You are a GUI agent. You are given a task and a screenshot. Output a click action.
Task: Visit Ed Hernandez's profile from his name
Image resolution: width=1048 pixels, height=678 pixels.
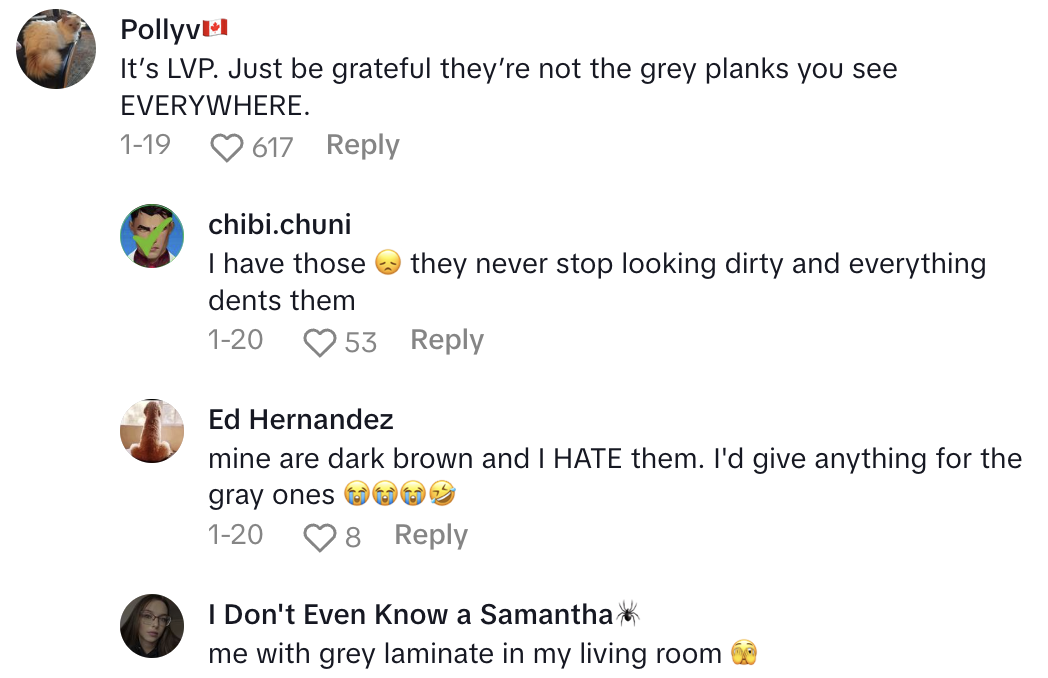(300, 419)
